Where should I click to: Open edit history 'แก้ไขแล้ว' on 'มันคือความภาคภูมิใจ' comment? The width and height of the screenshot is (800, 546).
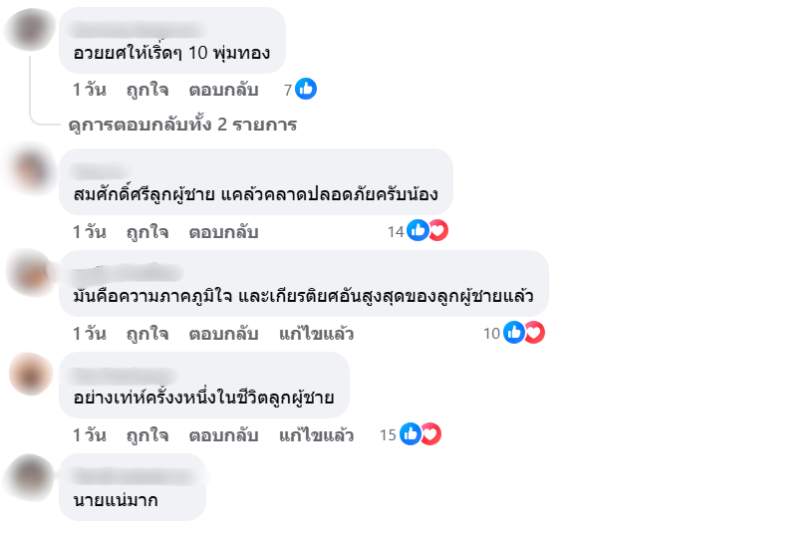pyautogui.click(x=316, y=333)
